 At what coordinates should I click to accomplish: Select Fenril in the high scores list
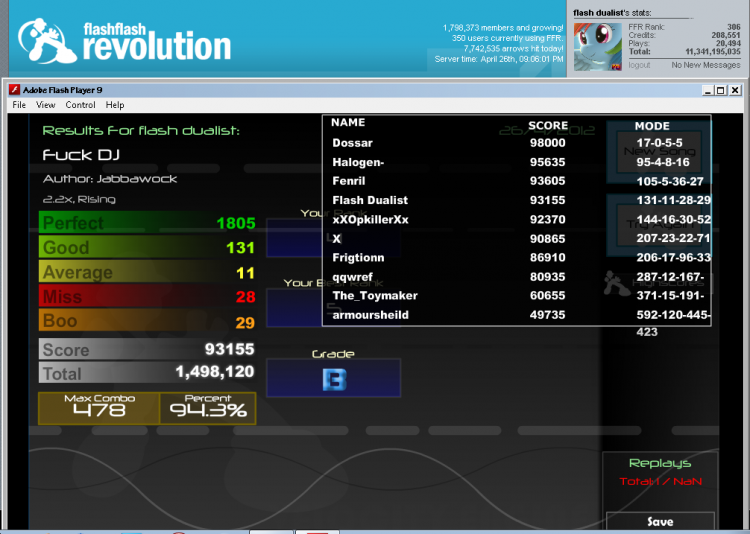[349, 181]
